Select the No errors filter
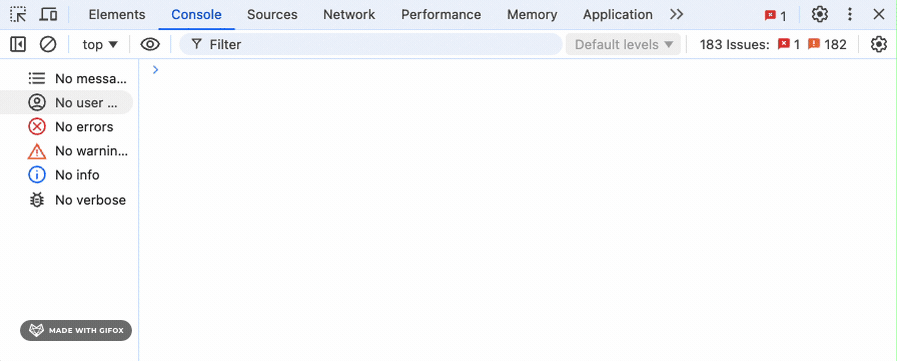The image size is (897, 361). click(x=69, y=126)
